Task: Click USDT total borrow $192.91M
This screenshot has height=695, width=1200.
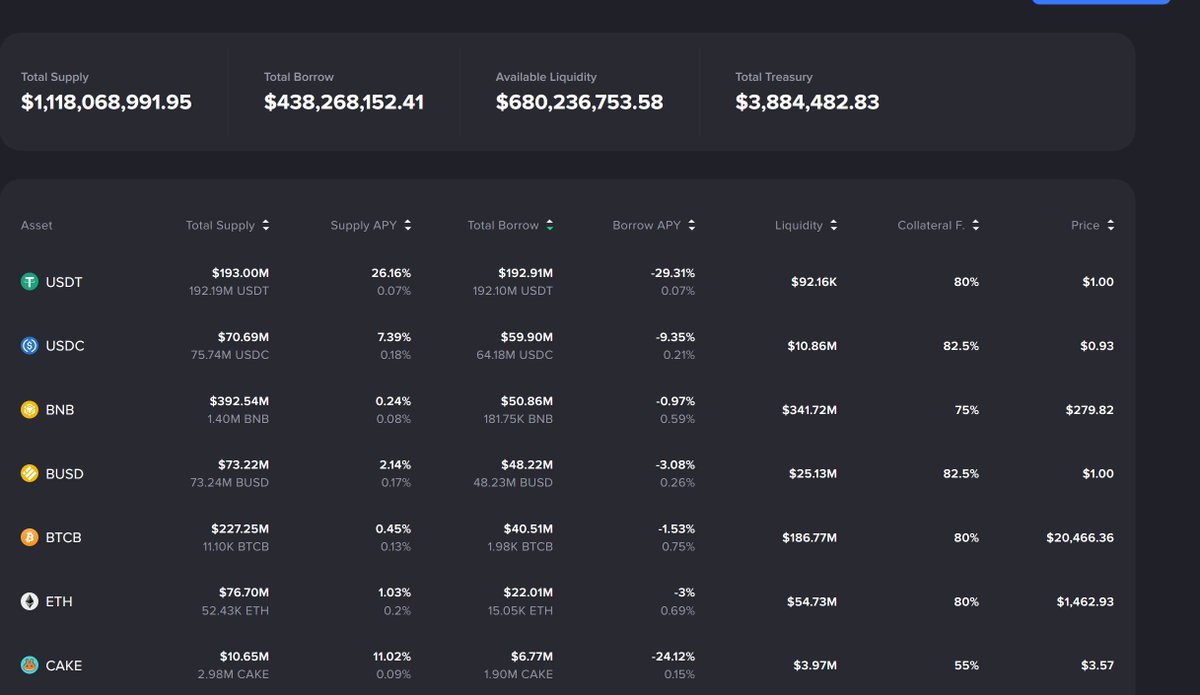Action: tap(526, 273)
